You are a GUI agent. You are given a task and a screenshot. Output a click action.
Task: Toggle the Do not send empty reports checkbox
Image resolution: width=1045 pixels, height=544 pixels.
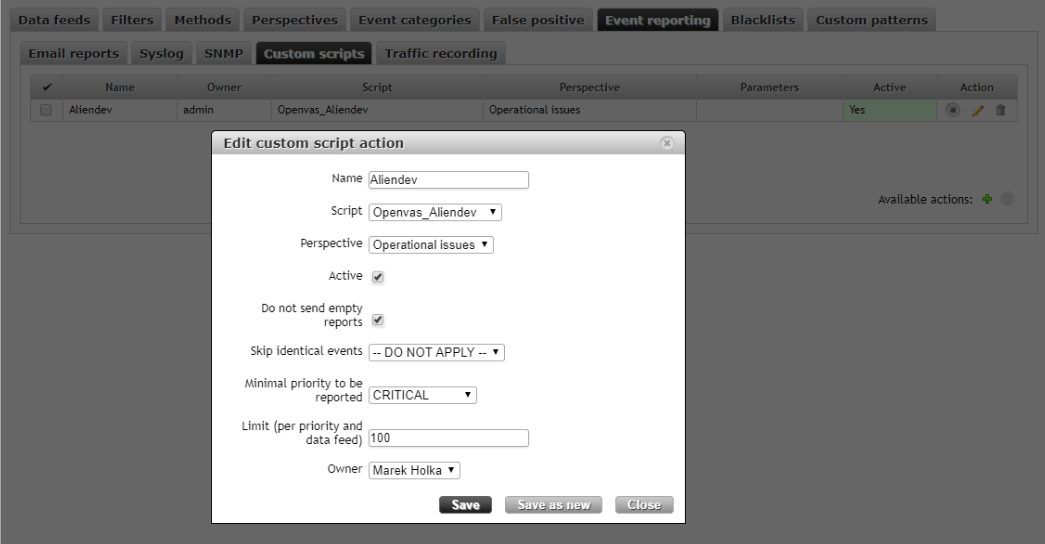(x=378, y=321)
